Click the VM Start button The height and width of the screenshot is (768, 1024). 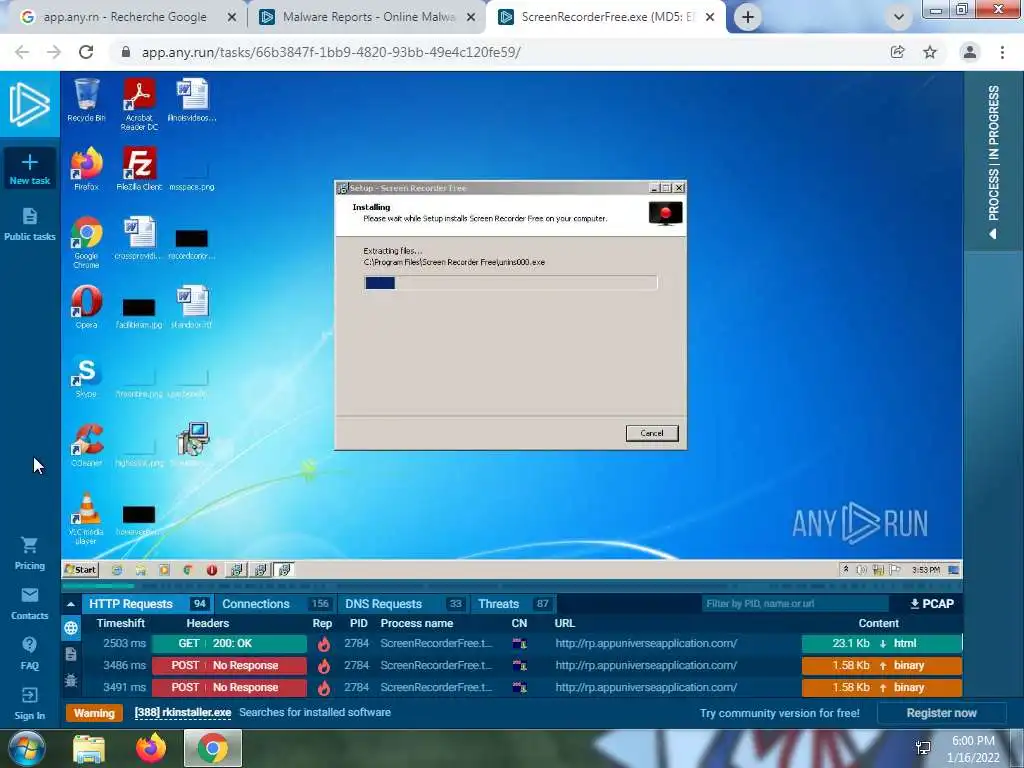point(80,569)
